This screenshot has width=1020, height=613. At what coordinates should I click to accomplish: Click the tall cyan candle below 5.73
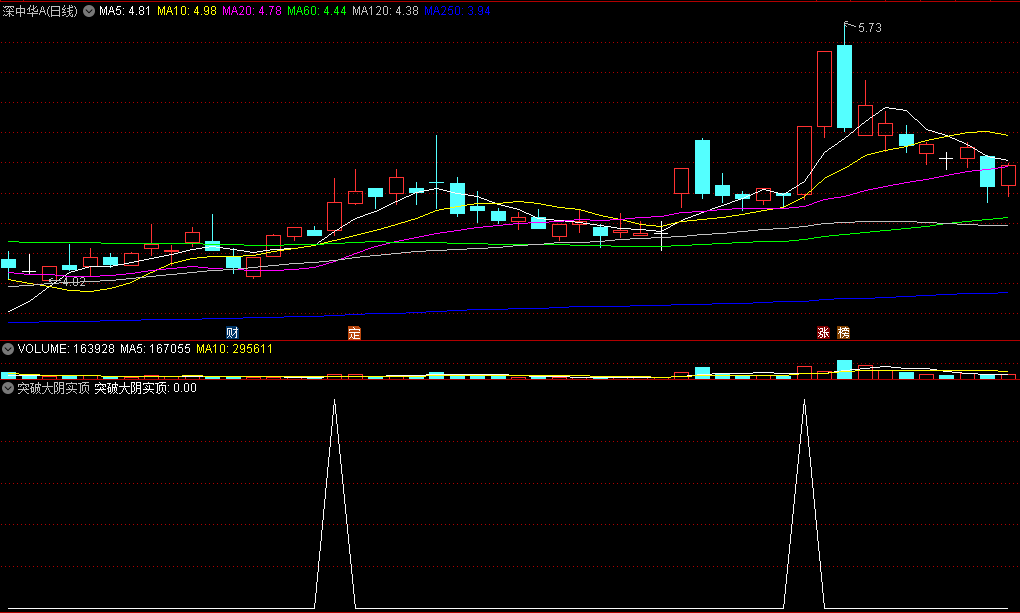coord(844,86)
